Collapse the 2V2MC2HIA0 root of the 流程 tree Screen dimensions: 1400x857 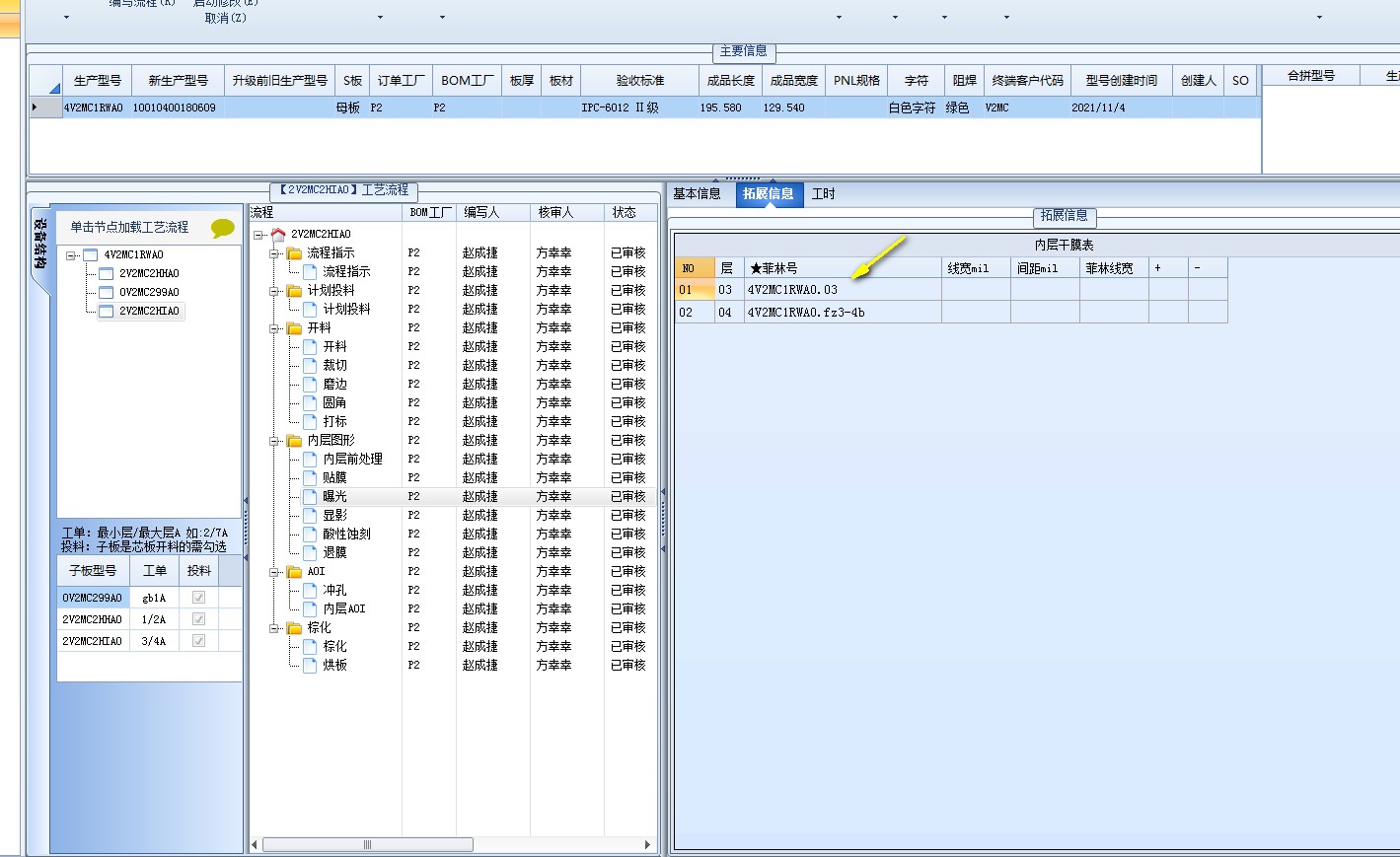[258, 235]
